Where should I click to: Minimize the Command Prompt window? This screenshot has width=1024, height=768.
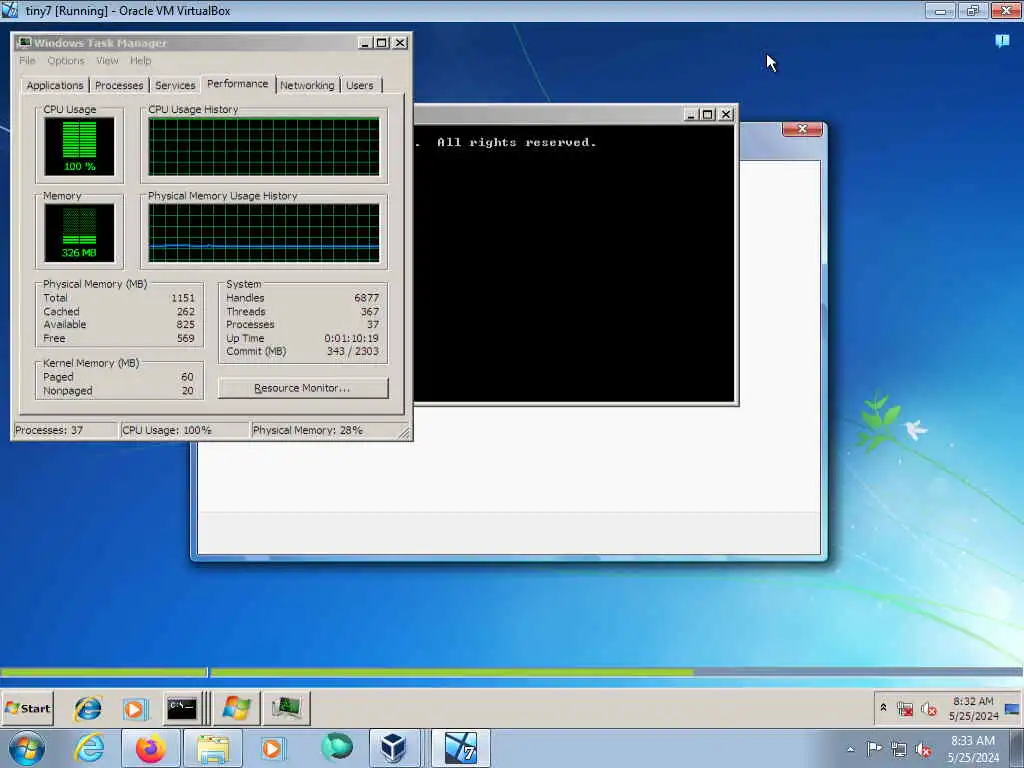click(x=691, y=114)
